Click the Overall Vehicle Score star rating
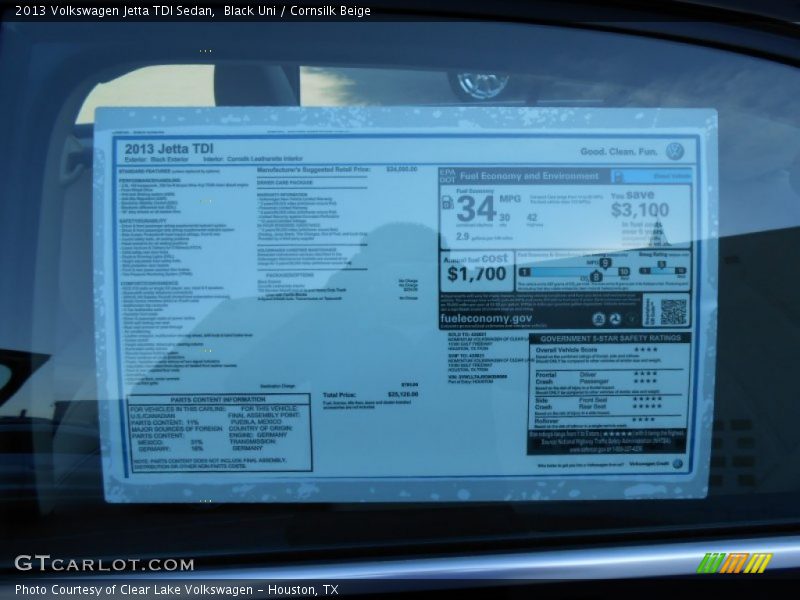800x600 pixels. click(x=645, y=350)
